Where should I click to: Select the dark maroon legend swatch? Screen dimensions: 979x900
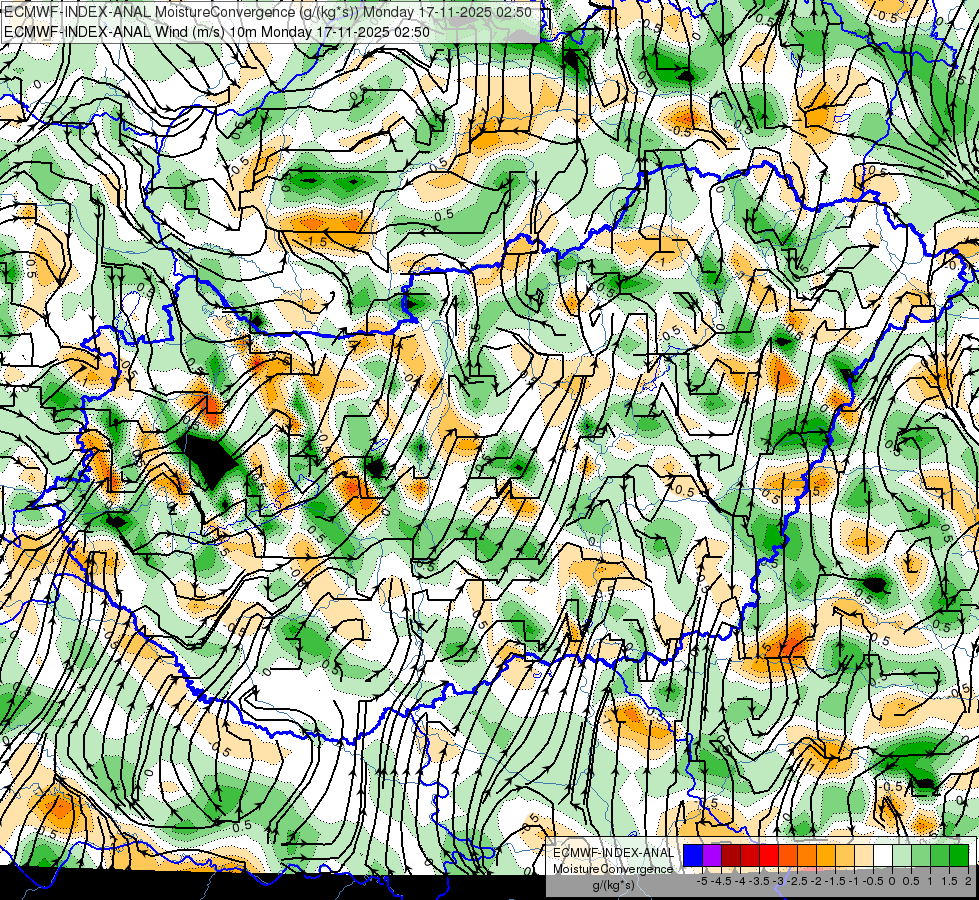coord(731,856)
